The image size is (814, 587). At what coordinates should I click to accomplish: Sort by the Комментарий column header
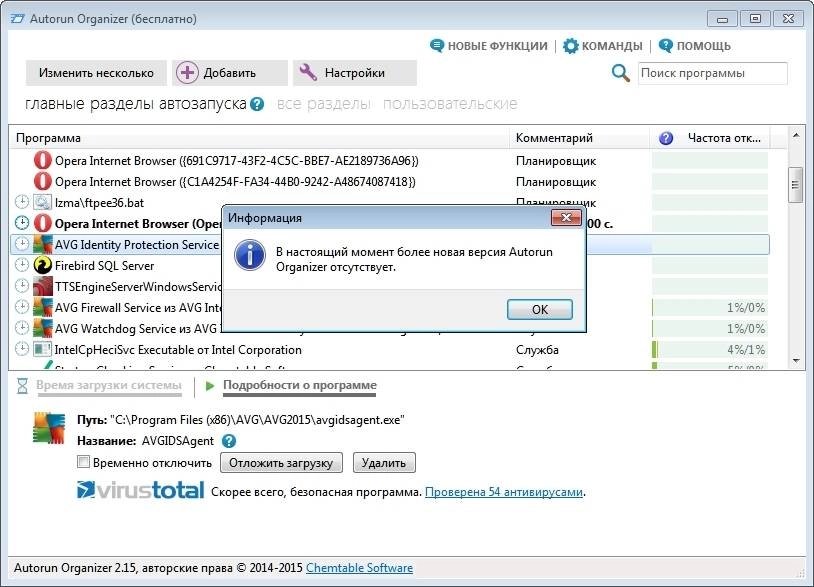click(x=579, y=138)
